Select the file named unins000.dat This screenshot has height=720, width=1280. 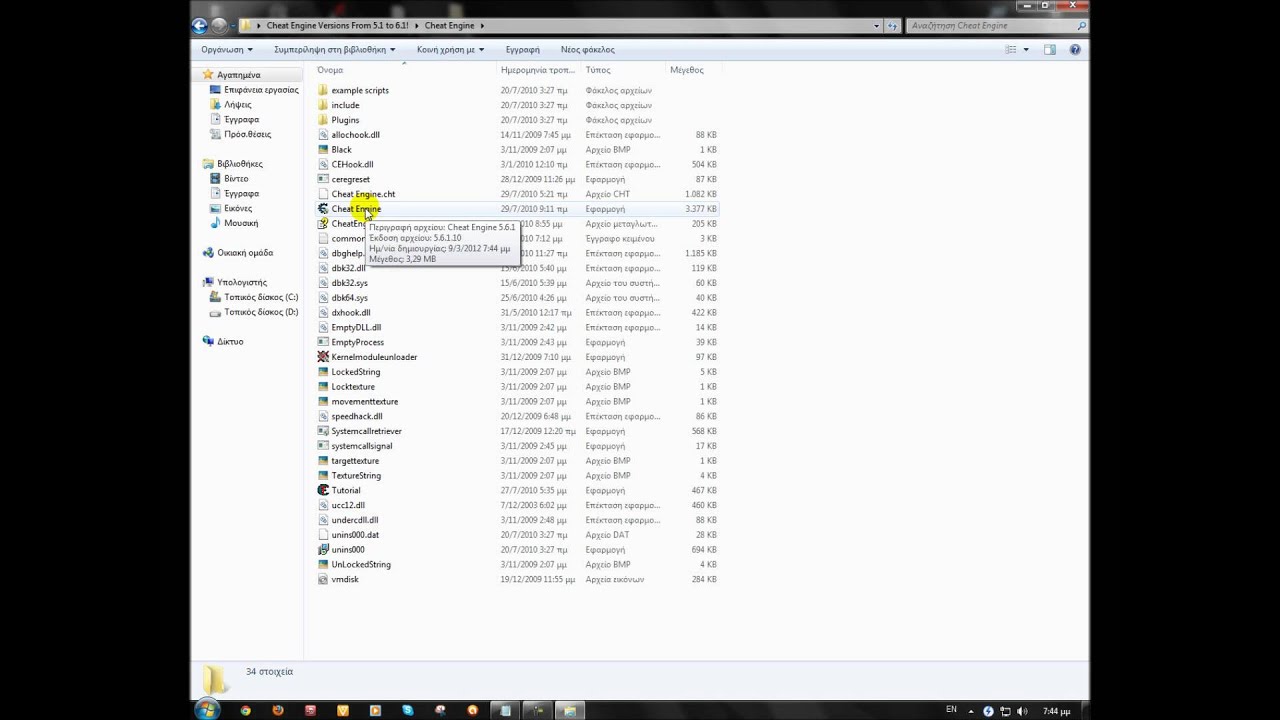click(x=355, y=535)
